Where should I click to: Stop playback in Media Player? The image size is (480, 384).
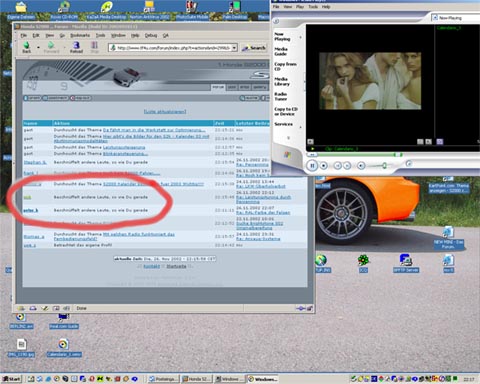click(324, 165)
